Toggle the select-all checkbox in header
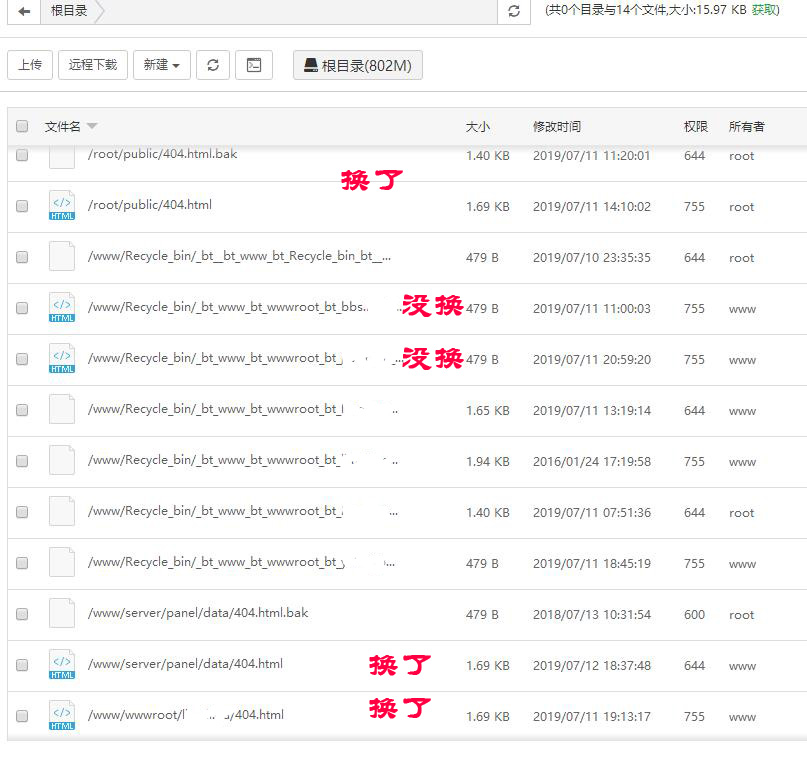Image resolution: width=807 pixels, height=767 pixels. (22, 127)
